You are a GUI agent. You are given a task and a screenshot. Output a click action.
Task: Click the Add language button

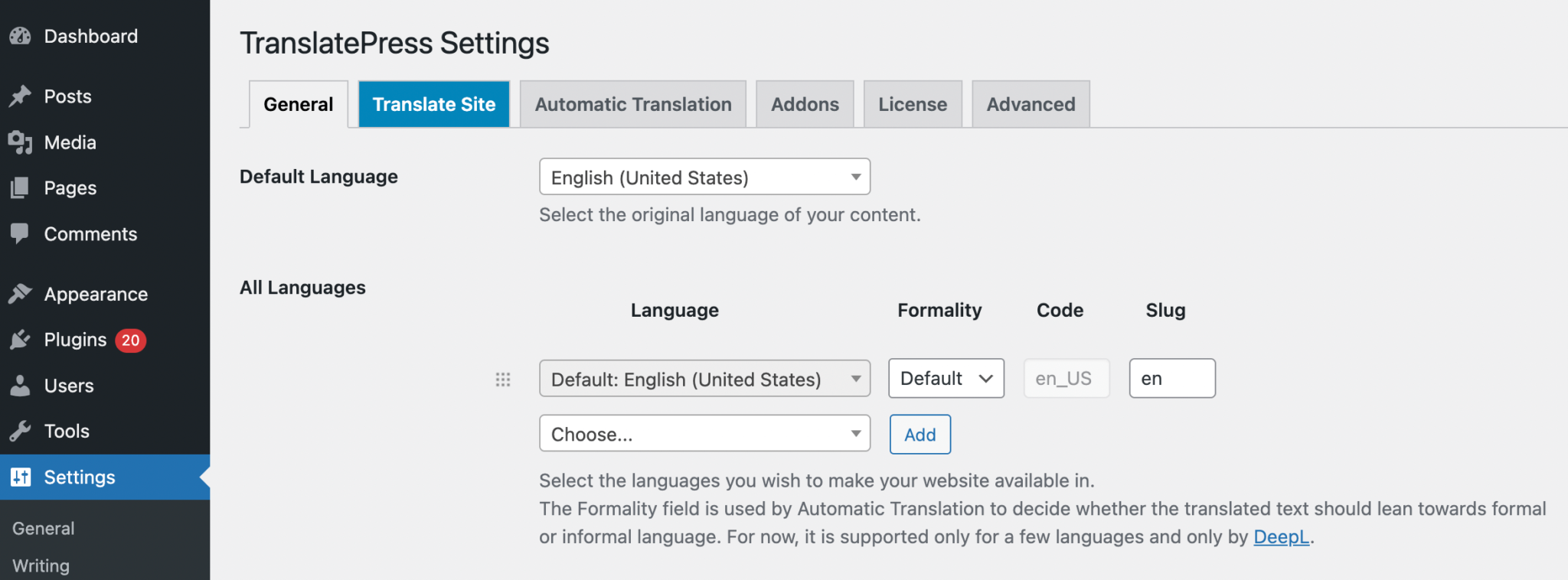[x=920, y=435]
